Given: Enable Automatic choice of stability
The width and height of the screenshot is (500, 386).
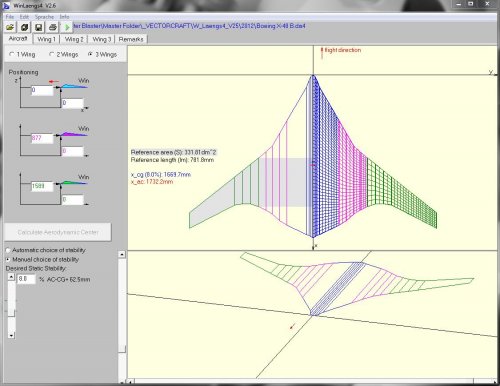Looking at the screenshot, I should tap(8, 250).
